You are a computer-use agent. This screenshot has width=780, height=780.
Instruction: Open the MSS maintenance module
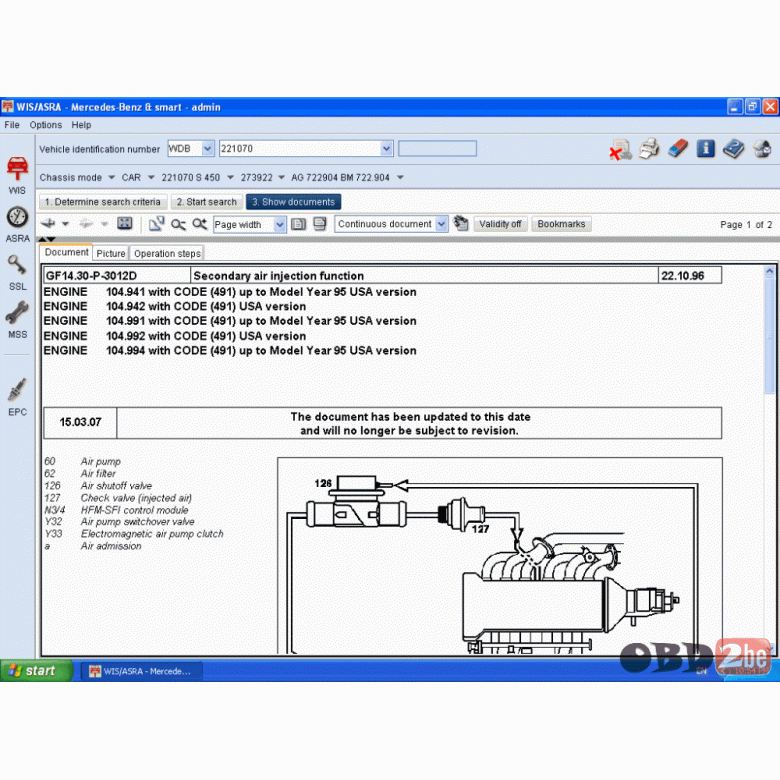(17, 320)
